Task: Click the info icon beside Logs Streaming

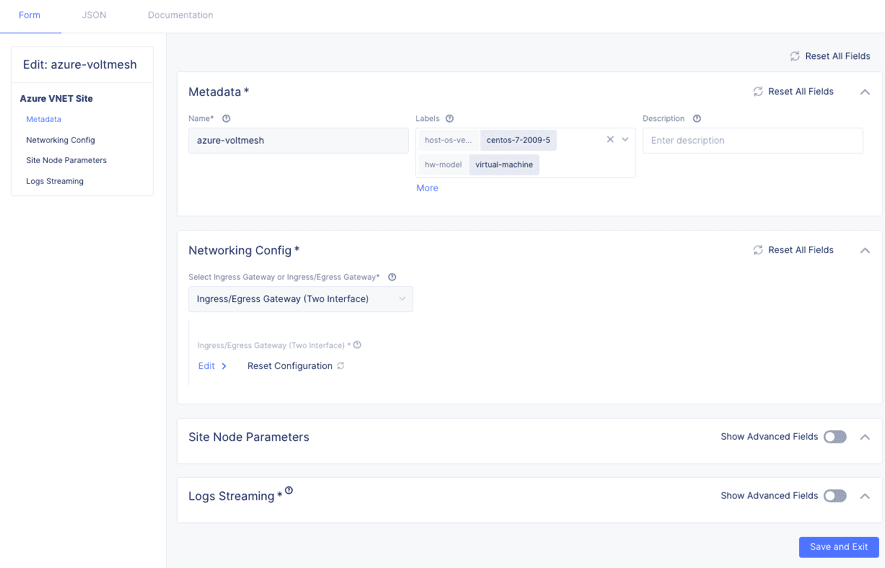Action: point(289,491)
